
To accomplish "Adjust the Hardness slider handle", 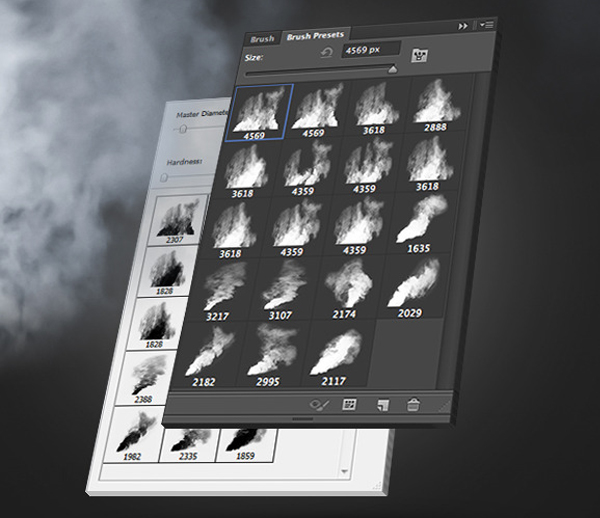I will click(x=164, y=178).
